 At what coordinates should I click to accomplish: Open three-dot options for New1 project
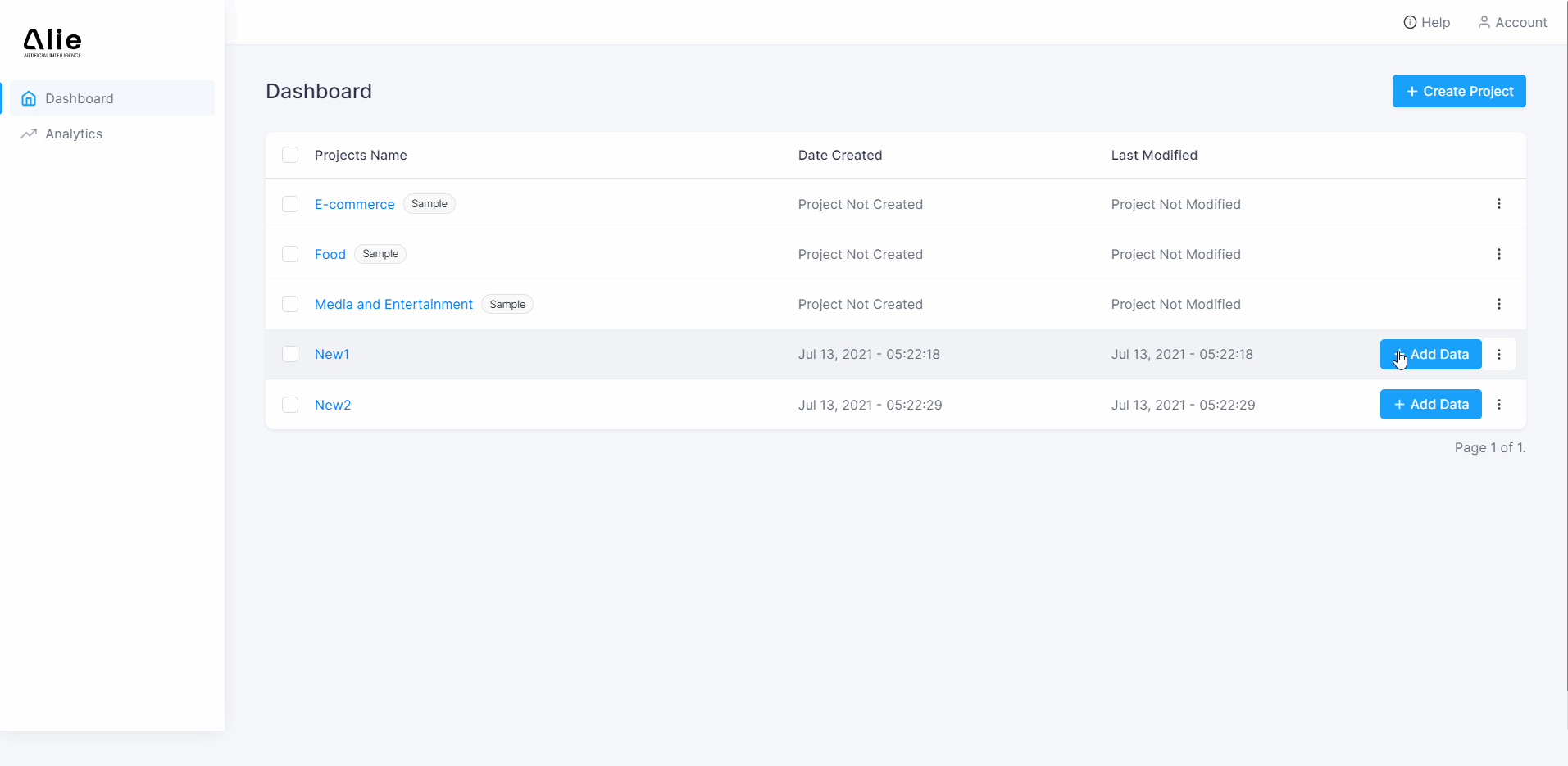tap(1498, 355)
